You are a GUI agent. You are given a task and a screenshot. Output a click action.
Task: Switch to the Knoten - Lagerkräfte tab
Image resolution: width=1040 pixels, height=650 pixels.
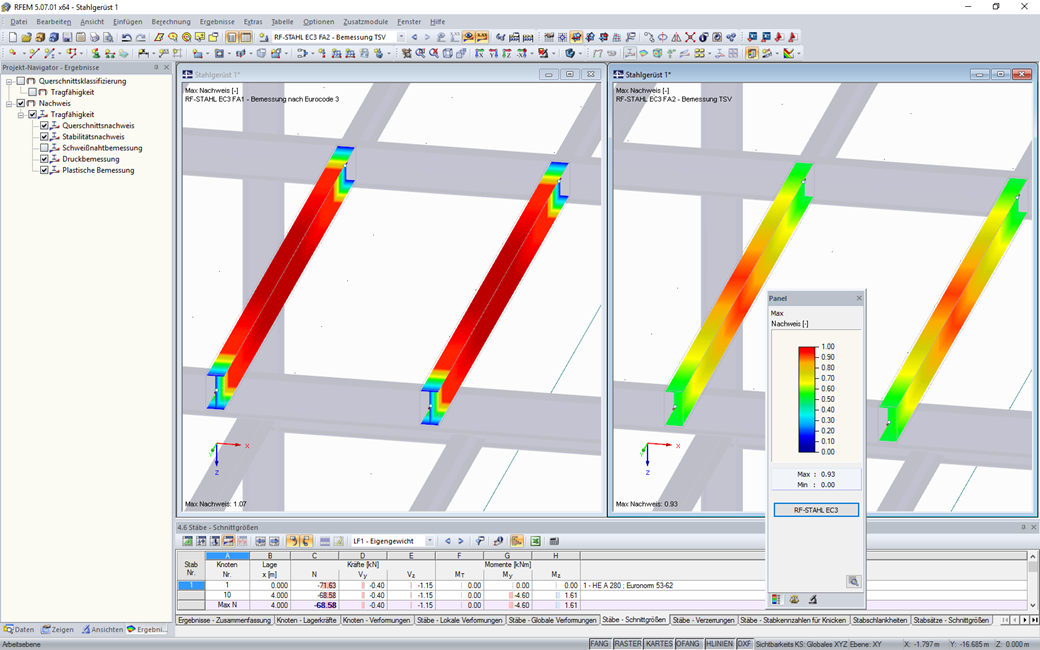click(305, 620)
